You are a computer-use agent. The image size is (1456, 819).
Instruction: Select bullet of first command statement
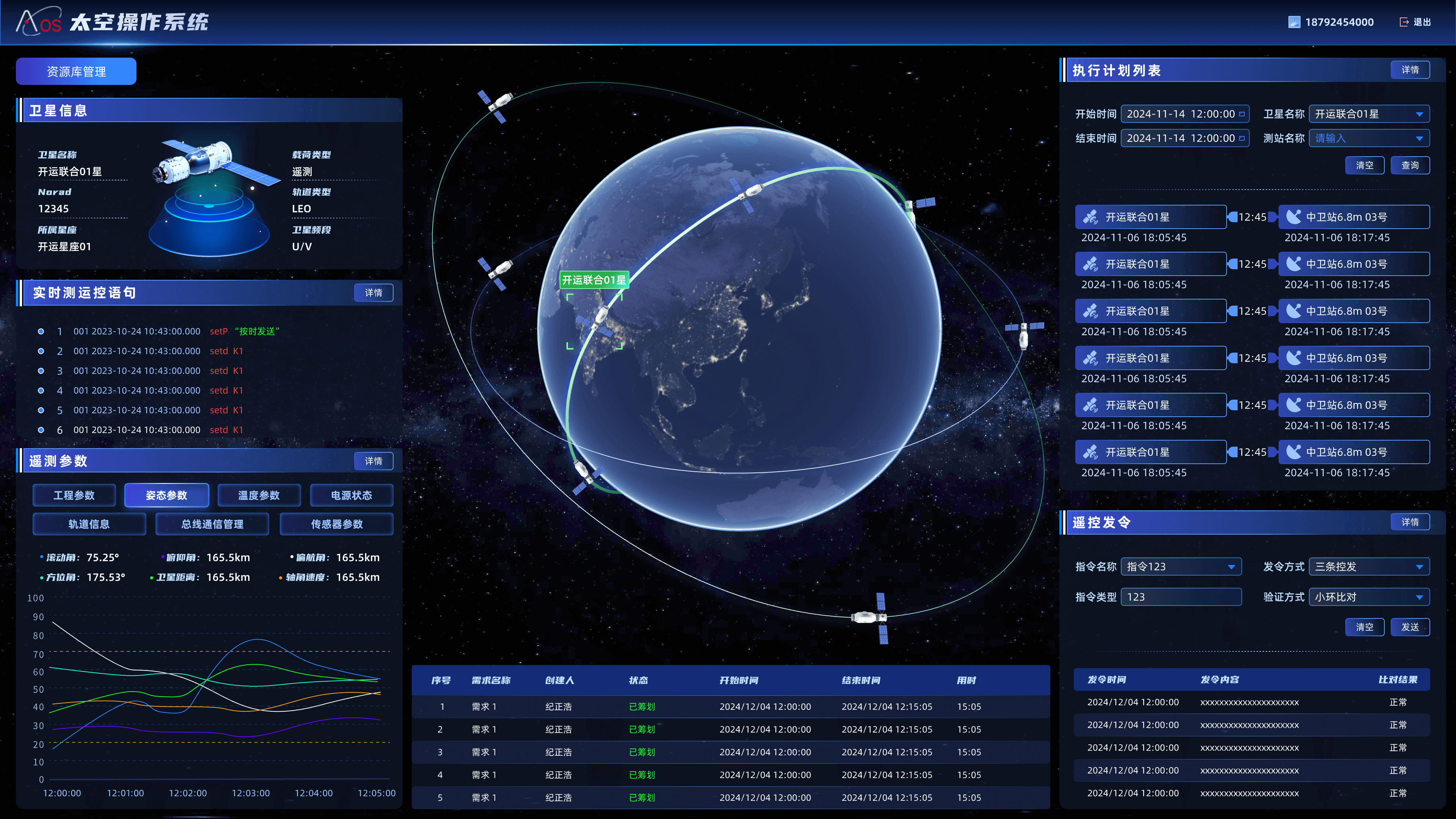coord(41,331)
